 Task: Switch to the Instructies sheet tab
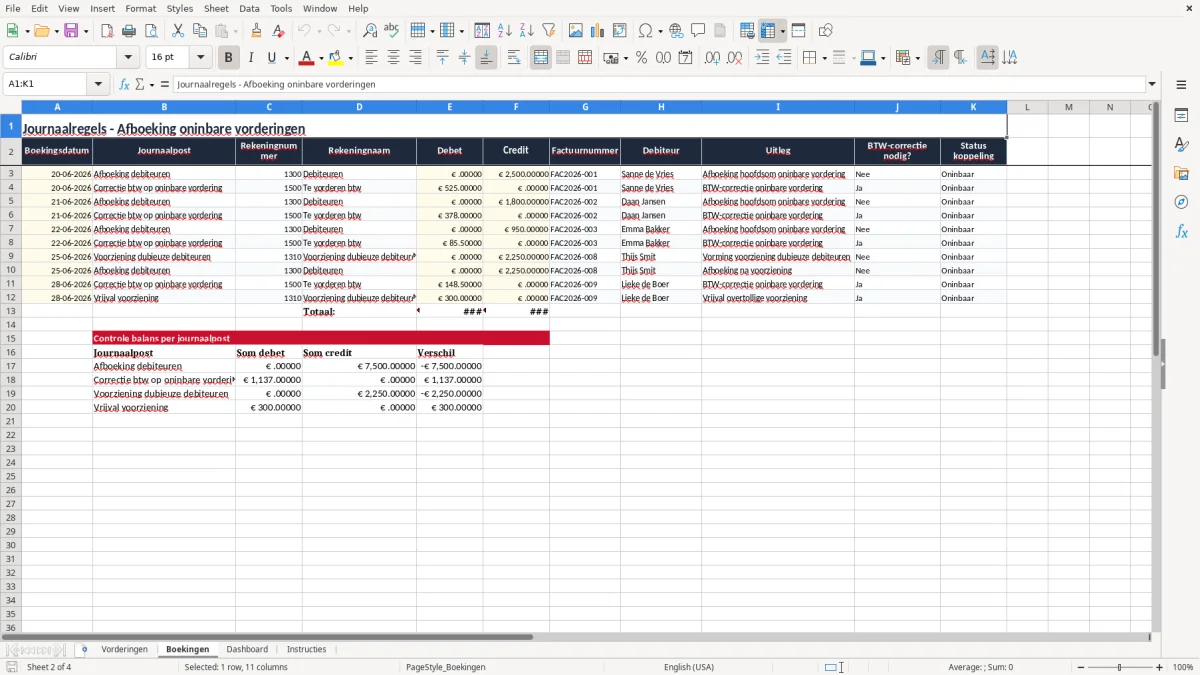pyautogui.click(x=307, y=649)
